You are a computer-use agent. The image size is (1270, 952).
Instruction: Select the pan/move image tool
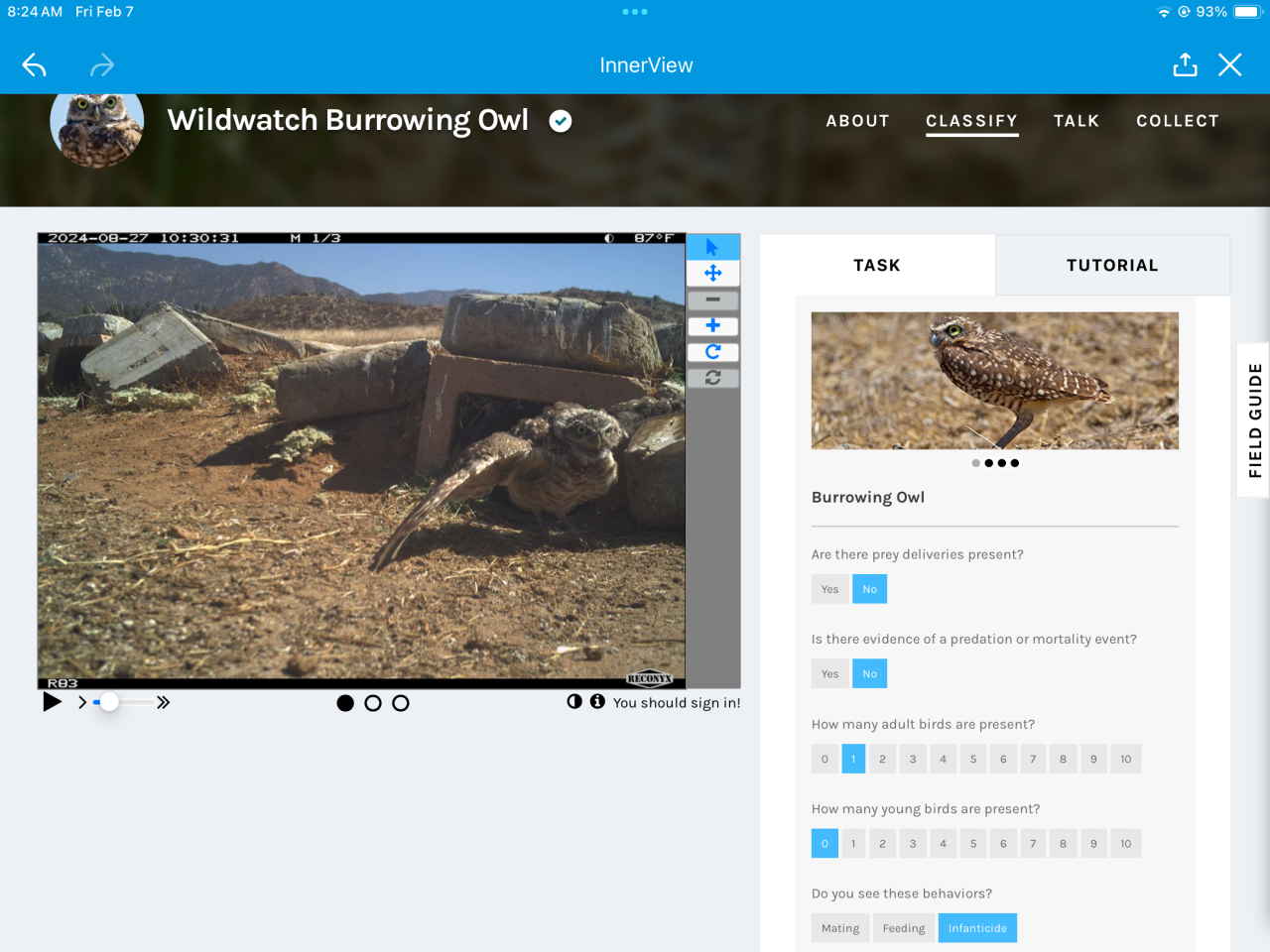pos(712,273)
